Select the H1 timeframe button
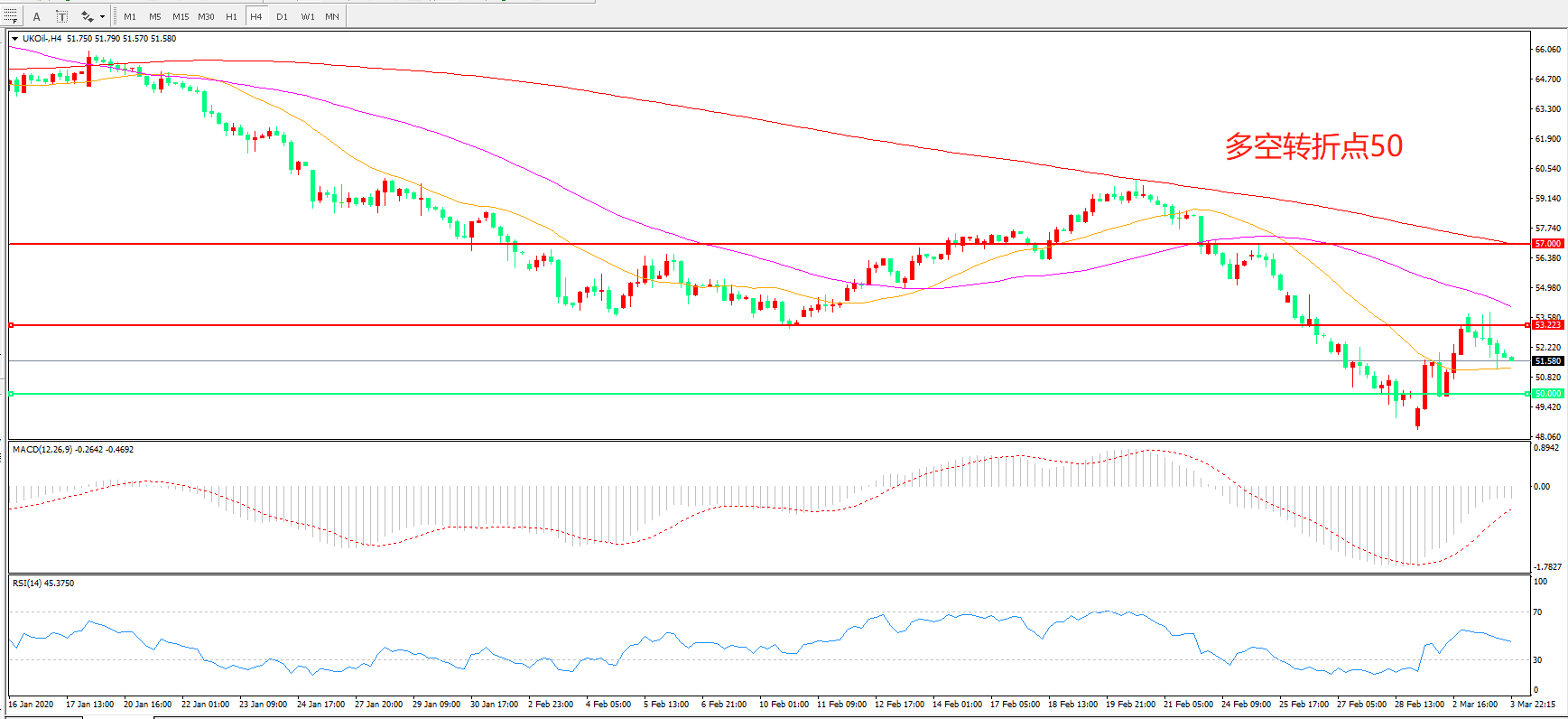Viewport: 1568px width, 719px height. coord(231,16)
